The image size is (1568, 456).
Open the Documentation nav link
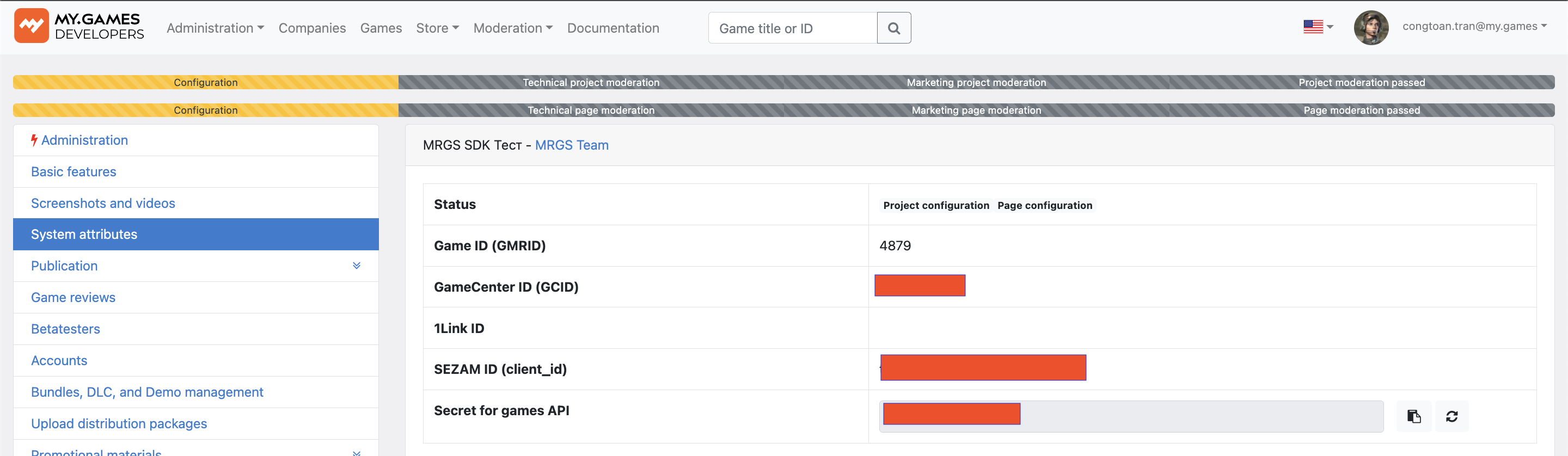pyautogui.click(x=613, y=28)
